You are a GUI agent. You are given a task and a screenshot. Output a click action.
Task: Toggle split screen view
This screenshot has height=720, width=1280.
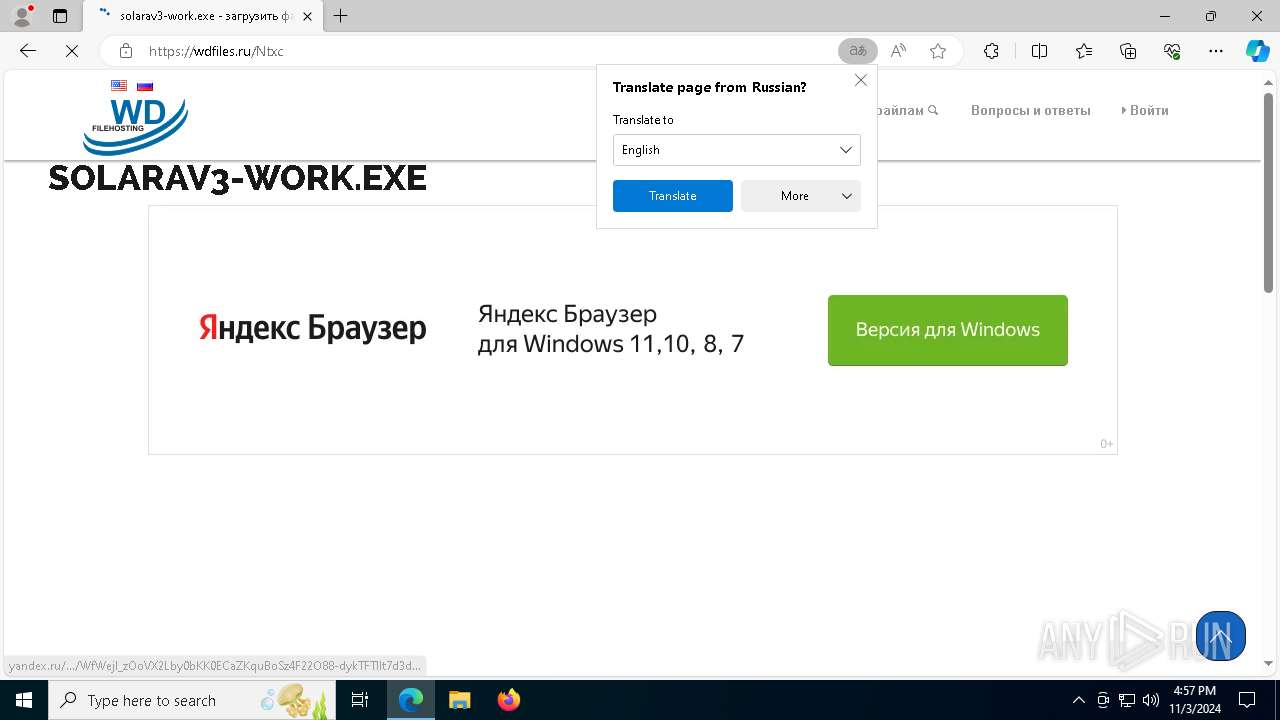[1039, 51]
